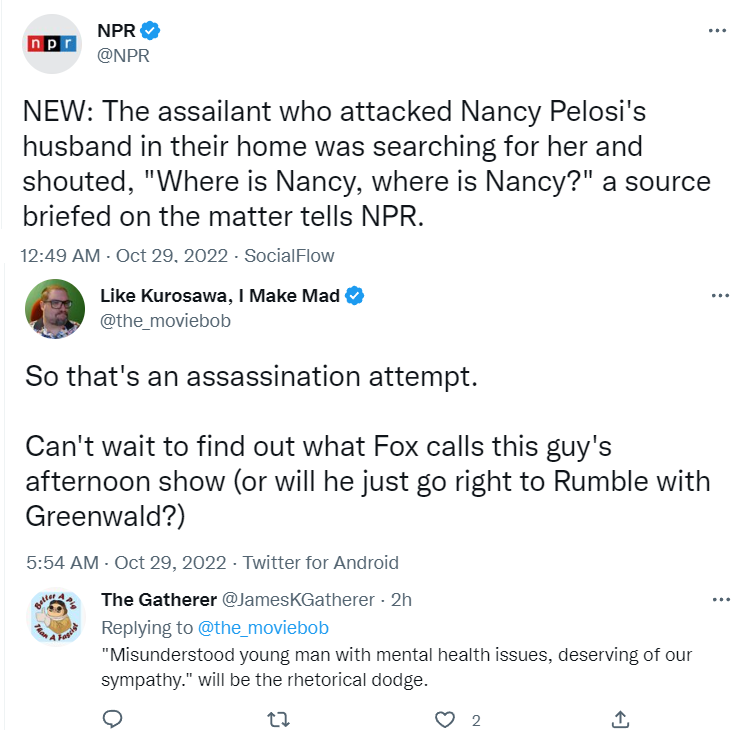Image resolution: width=749 pixels, height=743 pixels.
Task: Click NPR's blue verified badge
Action: 151,31
